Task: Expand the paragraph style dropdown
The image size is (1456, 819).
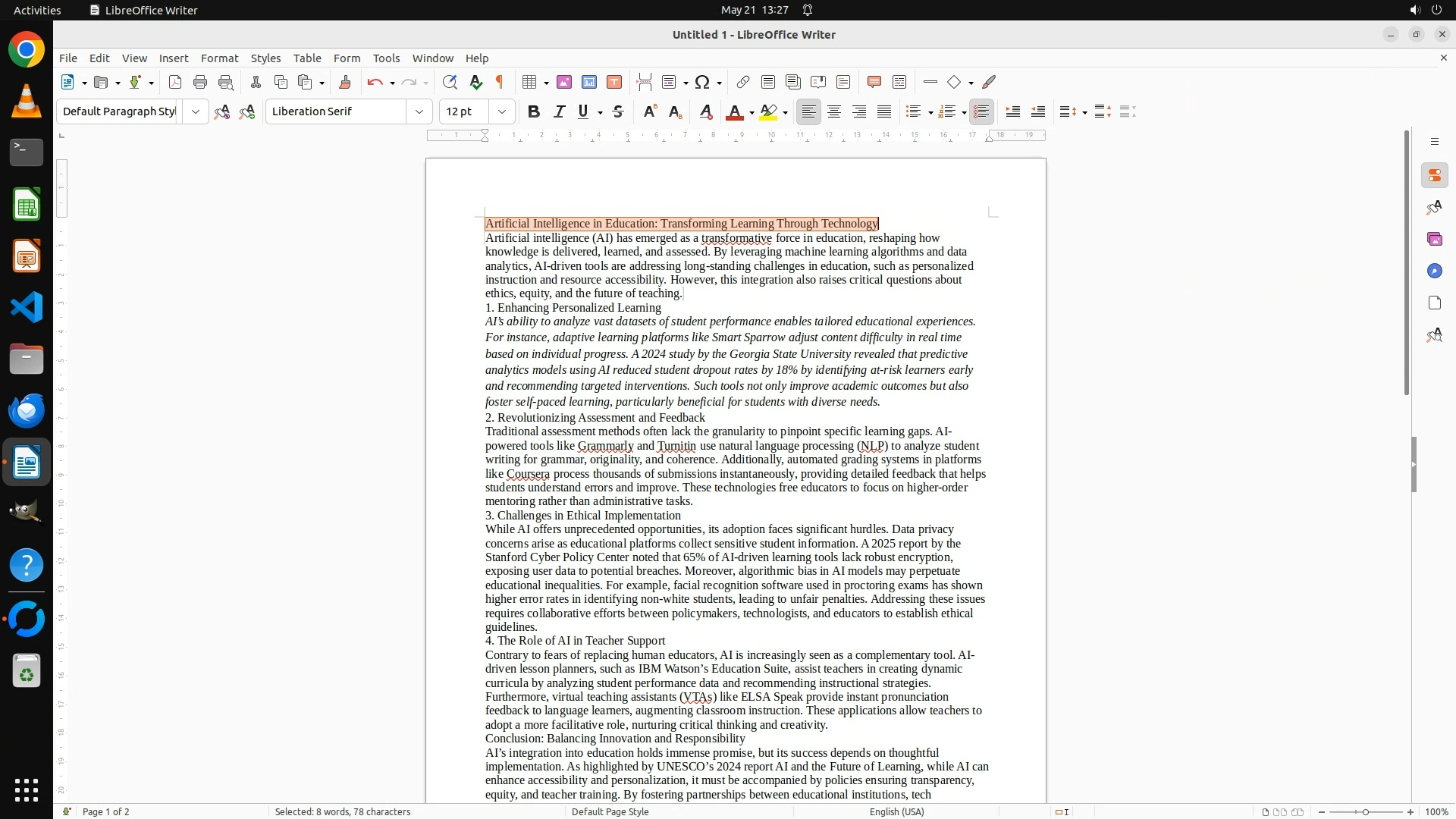Action: 196,111
